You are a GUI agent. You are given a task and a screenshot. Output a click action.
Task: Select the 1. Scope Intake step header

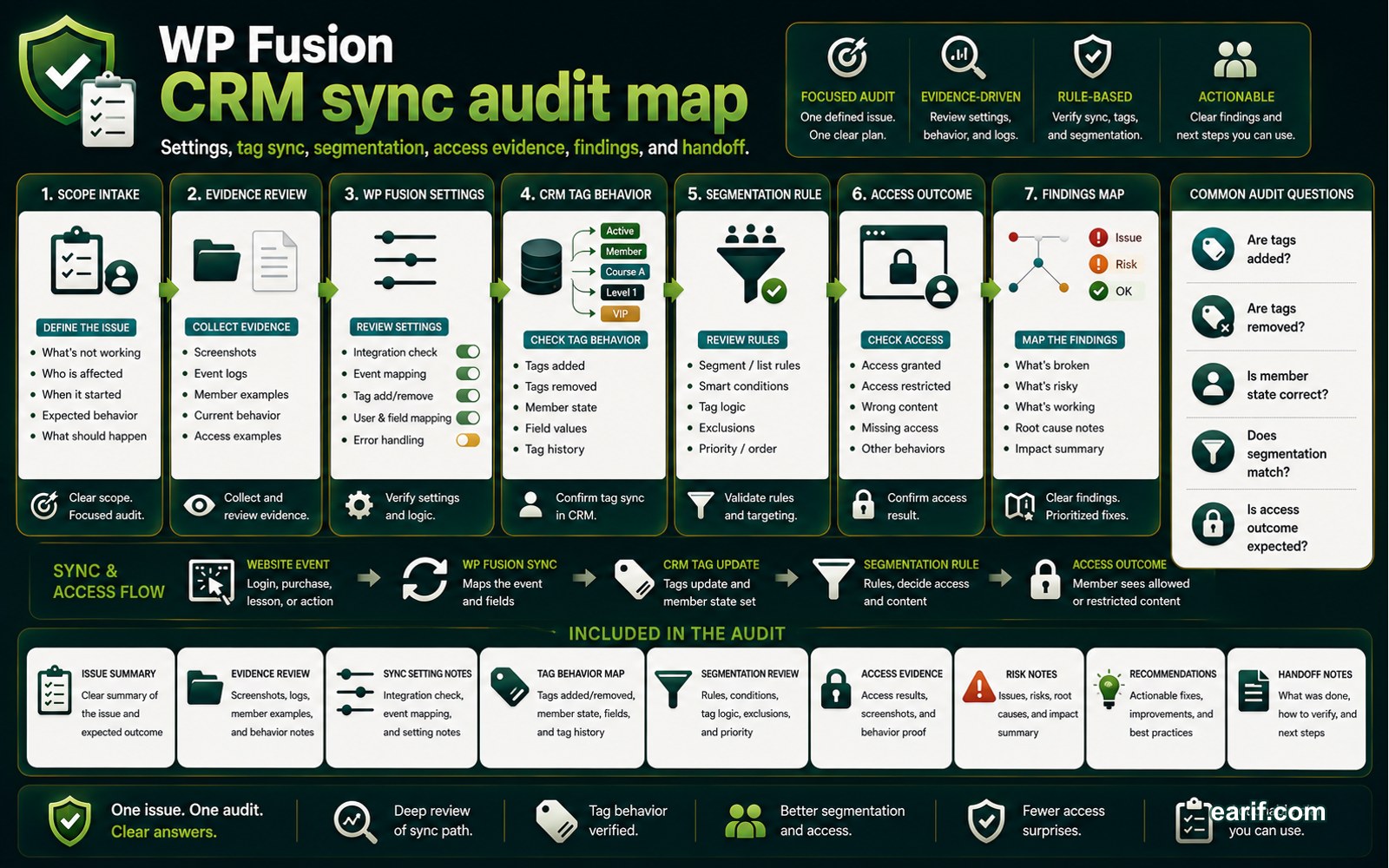pos(89,194)
